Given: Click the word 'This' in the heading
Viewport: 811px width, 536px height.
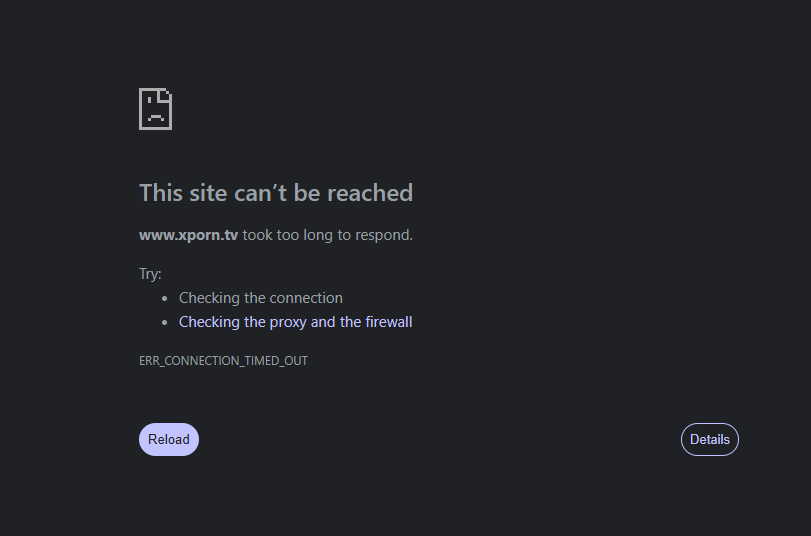Looking at the screenshot, I should pyautogui.click(x=161, y=192).
